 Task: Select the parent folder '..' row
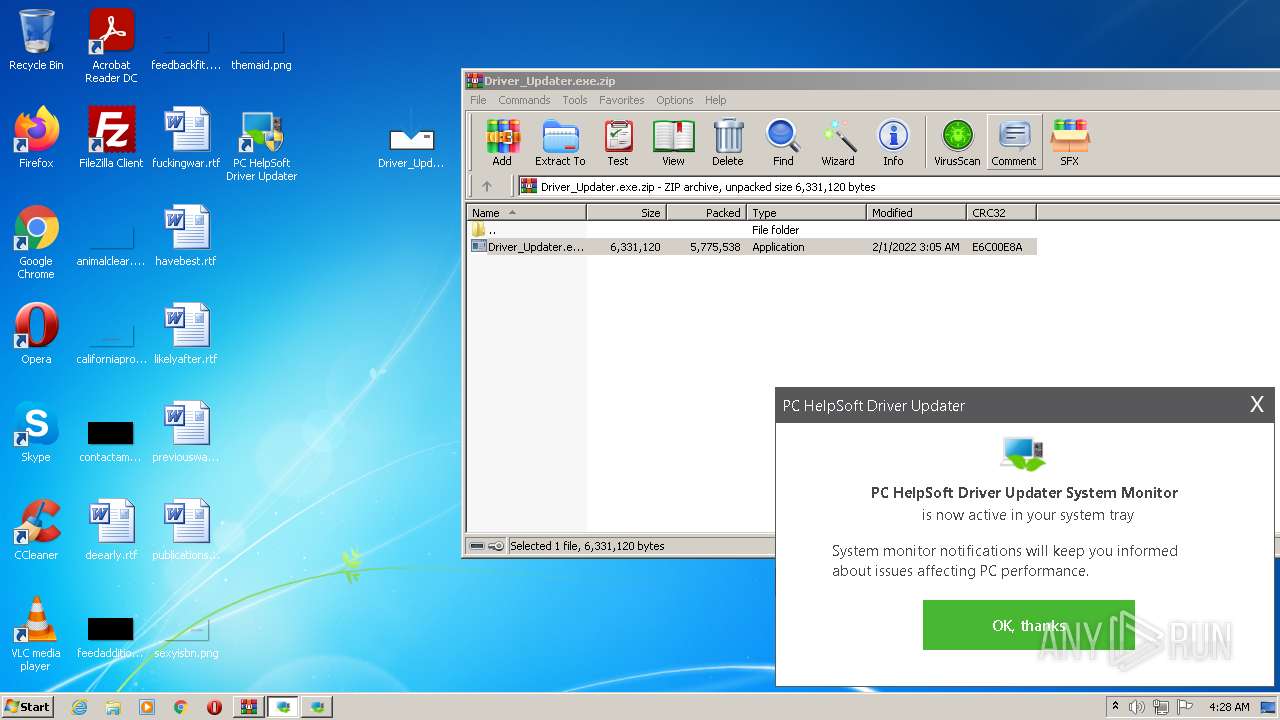(x=752, y=230)
